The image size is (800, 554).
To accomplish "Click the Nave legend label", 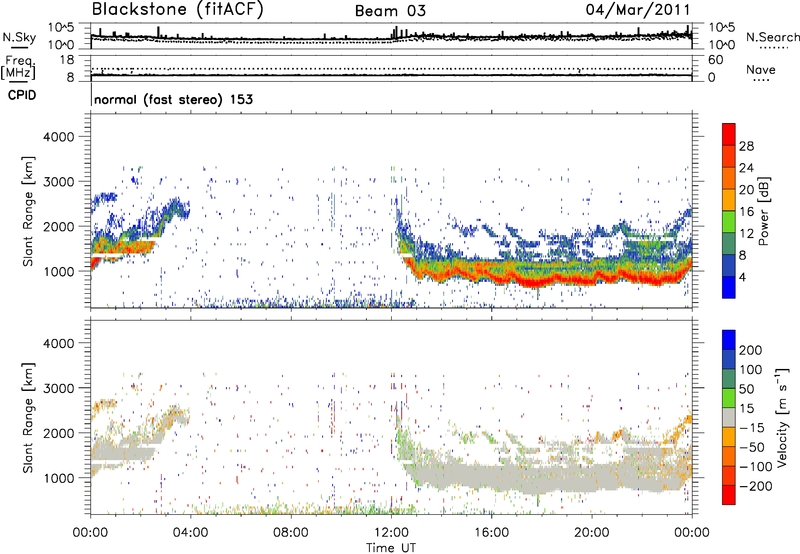I will click(x=767, y=69).
